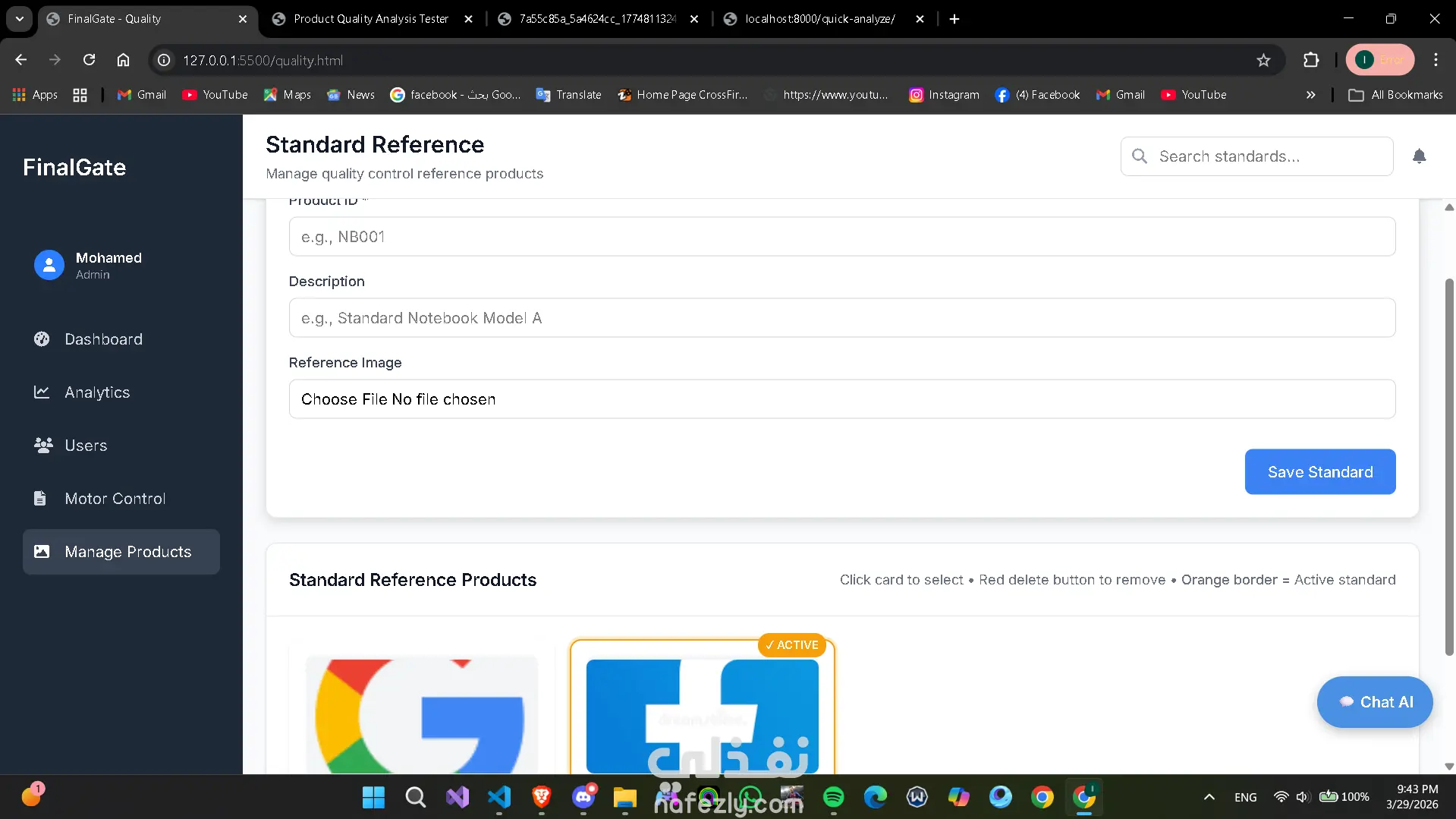
Task: Open the Windows Start menu
Action: pos(374,797)
